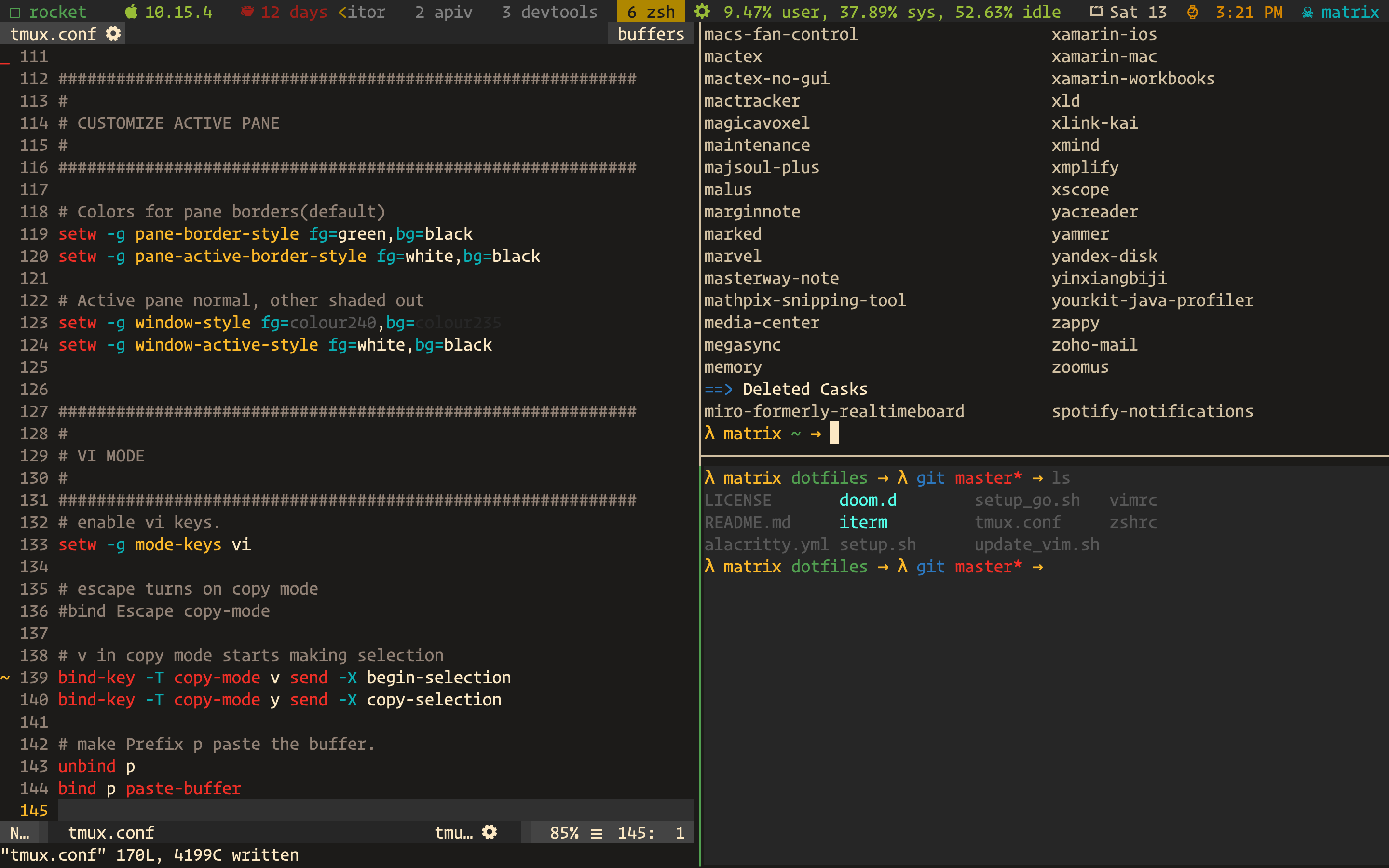Click the Apple logo in status bar

132,12
